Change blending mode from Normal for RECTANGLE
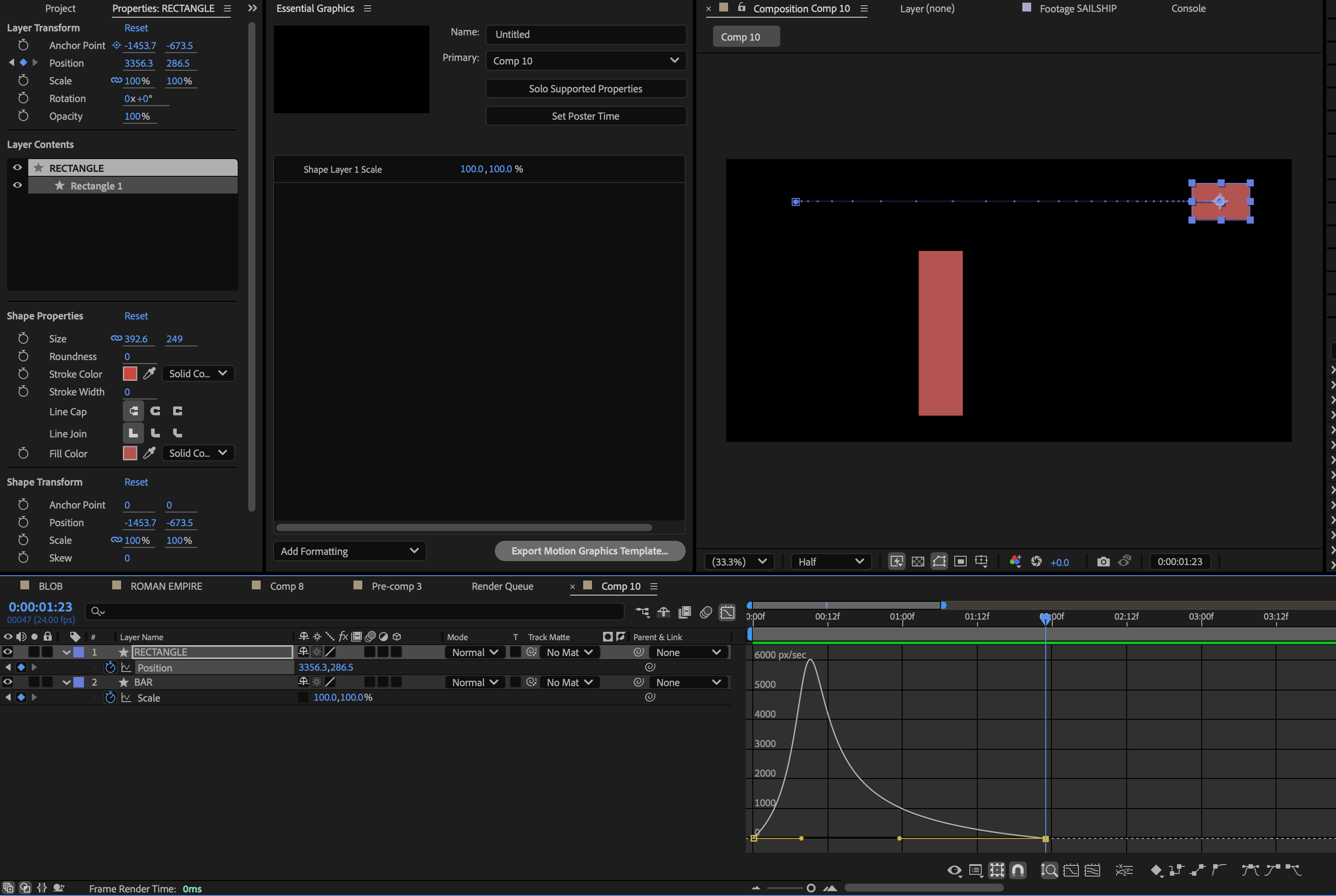This screenshot has height=896, width=1336. pyautogui.click(x=474, y=651)
